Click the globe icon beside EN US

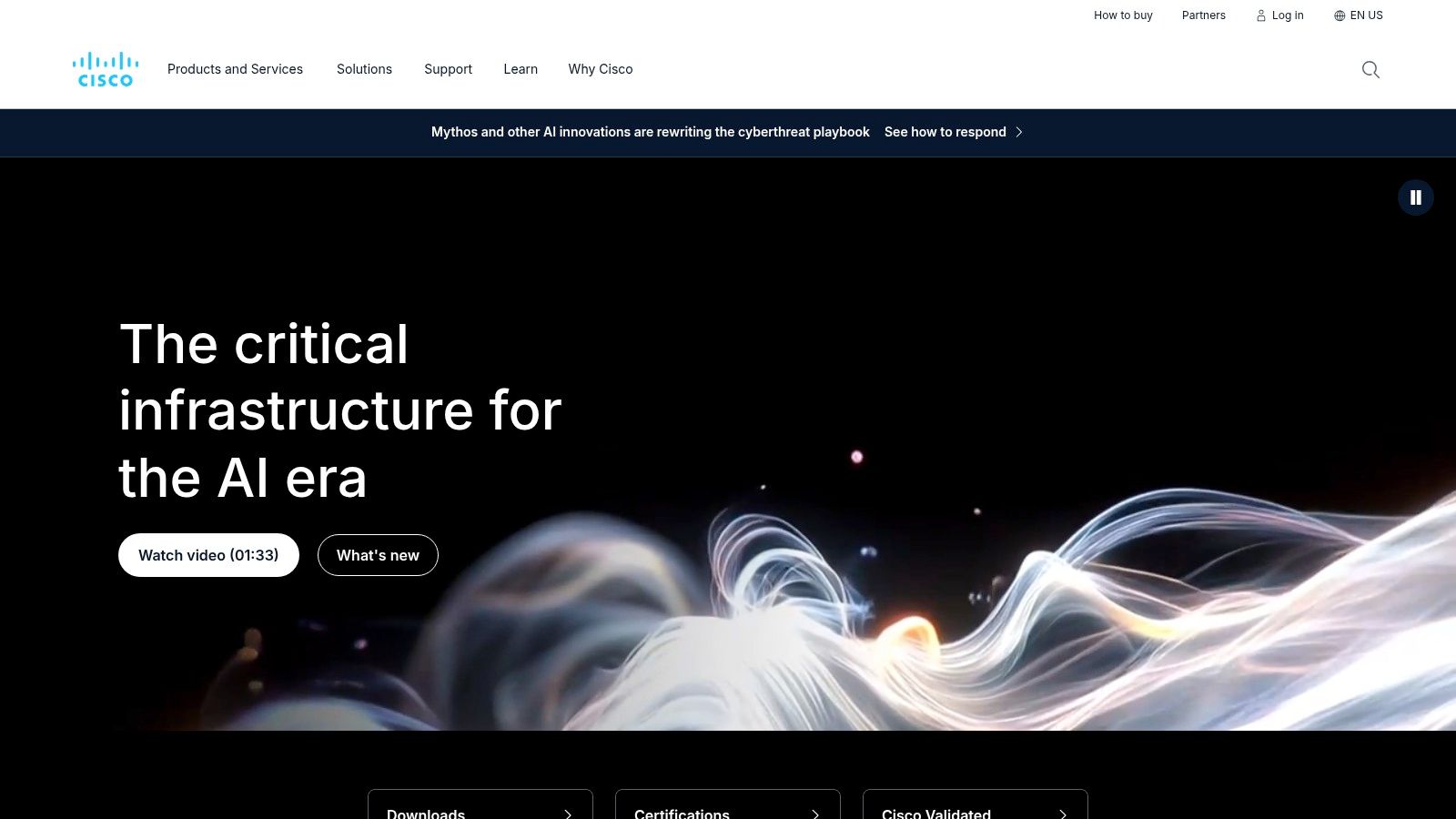tap(1340, 15)
